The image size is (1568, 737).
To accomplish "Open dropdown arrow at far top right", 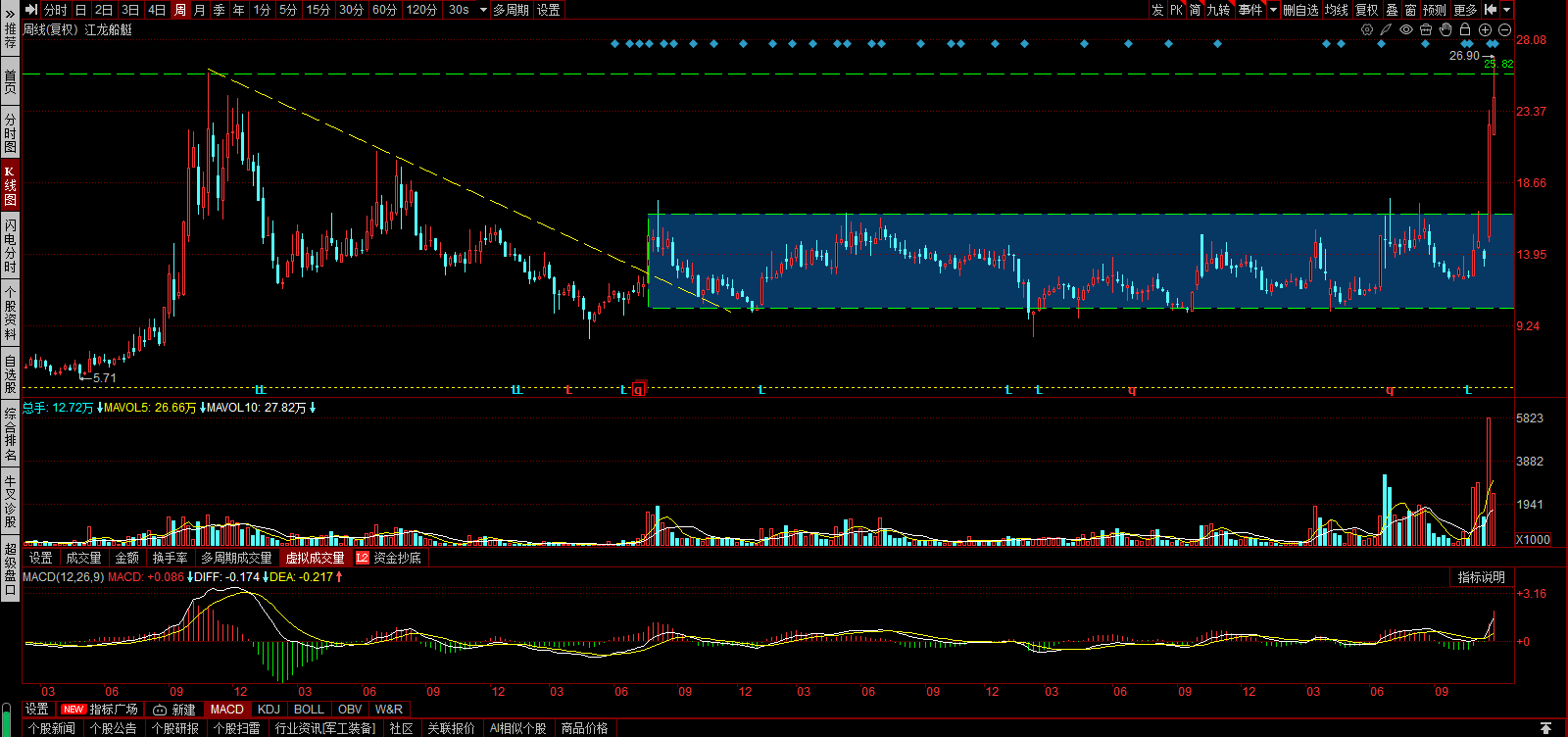I will click(x=1507, y=10).
